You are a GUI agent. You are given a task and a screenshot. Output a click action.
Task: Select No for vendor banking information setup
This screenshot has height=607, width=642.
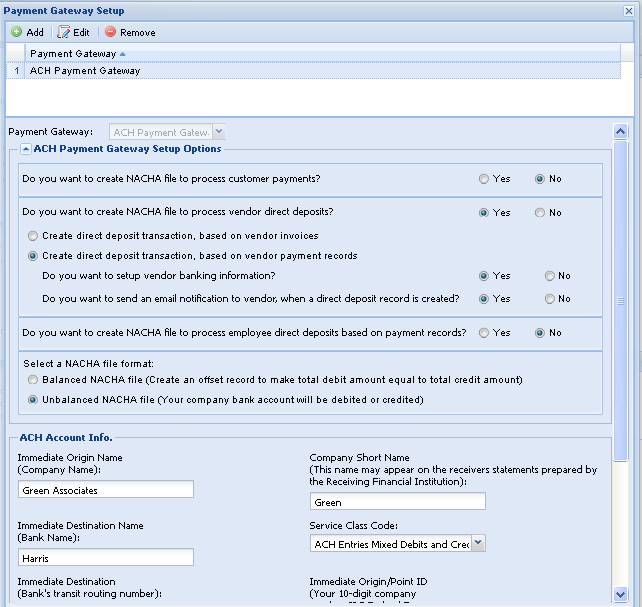click(550, 276)
